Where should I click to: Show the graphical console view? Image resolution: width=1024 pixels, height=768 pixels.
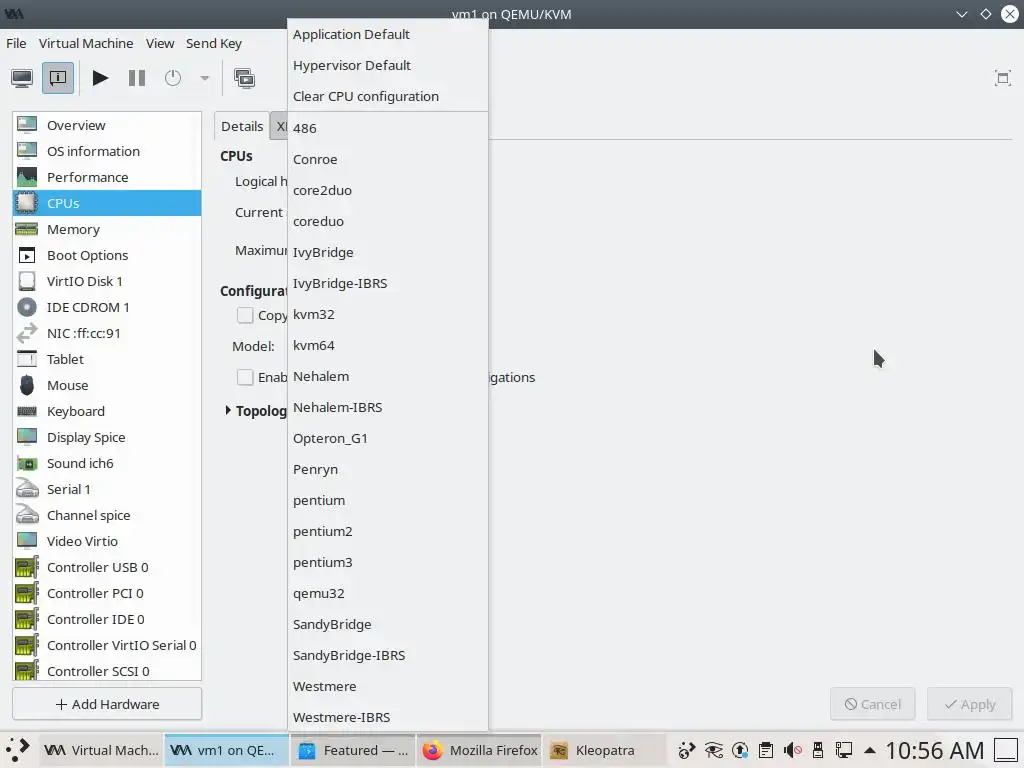point(22,78)
